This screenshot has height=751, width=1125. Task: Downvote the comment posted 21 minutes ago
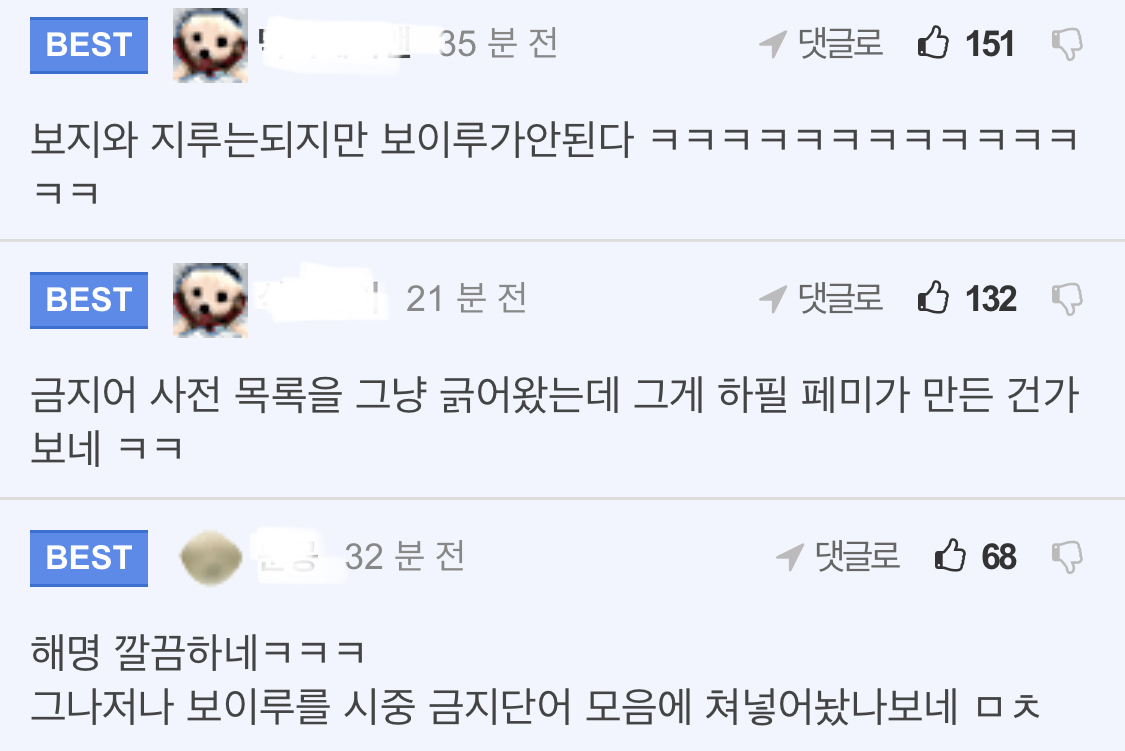tap(1067, 299)
